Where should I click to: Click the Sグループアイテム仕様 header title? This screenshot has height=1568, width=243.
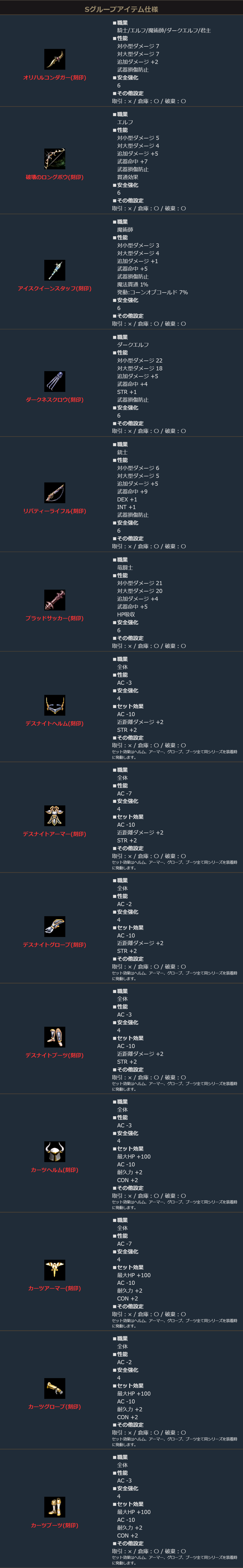pyautogui.click(x=121, y=9)
